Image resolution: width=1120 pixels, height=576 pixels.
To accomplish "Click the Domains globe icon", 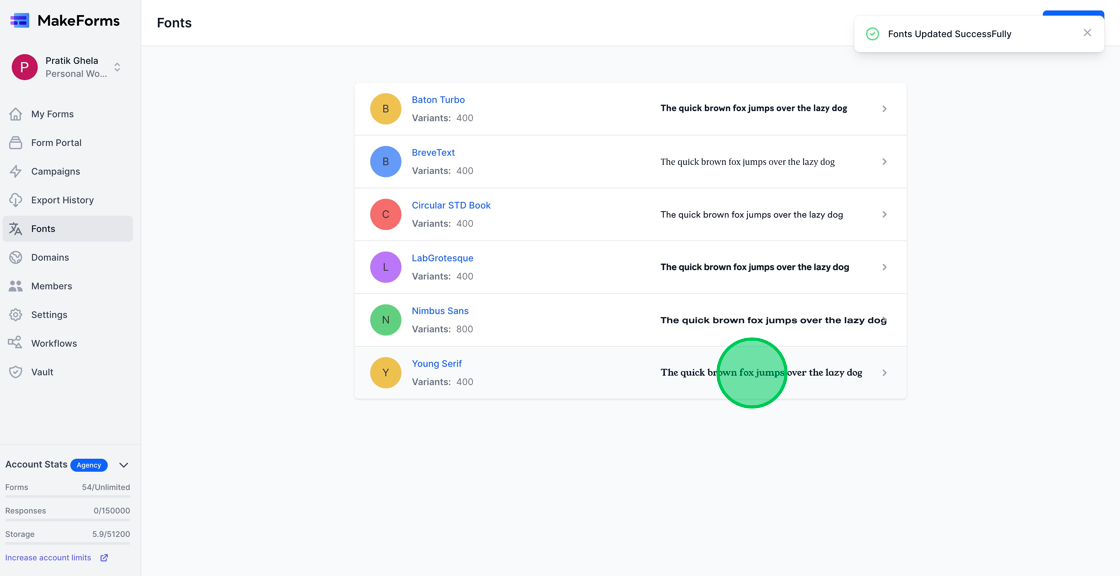I will pos(16,258).
